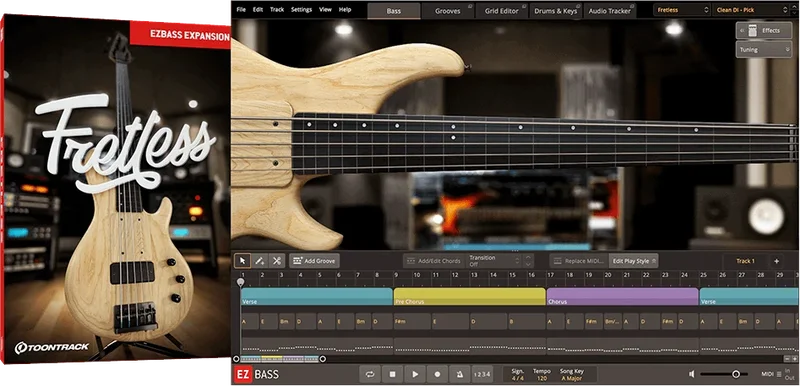Viewport: 800px width, 386px height.
Task: Open the Edit menu
Action: (258, 9)
